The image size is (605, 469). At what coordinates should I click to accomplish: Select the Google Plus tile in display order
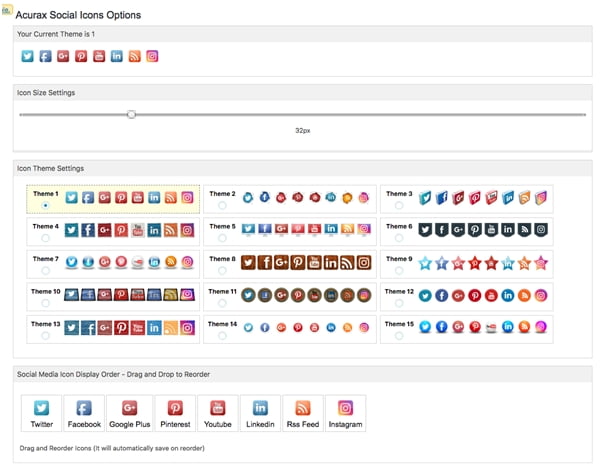pyautogui.click(x=130, y=413)
